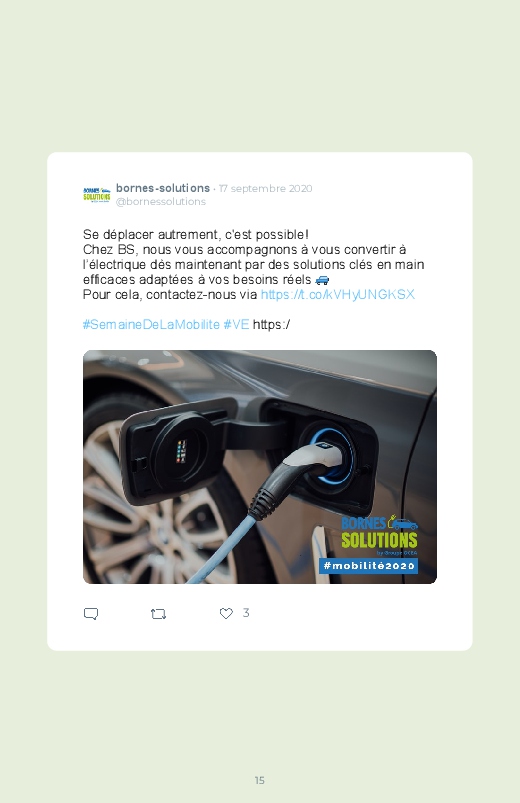Click the bornes-solutions account name
Image resolution: width=520 pixels, height=803 pixels.
(x=163, y=188)
